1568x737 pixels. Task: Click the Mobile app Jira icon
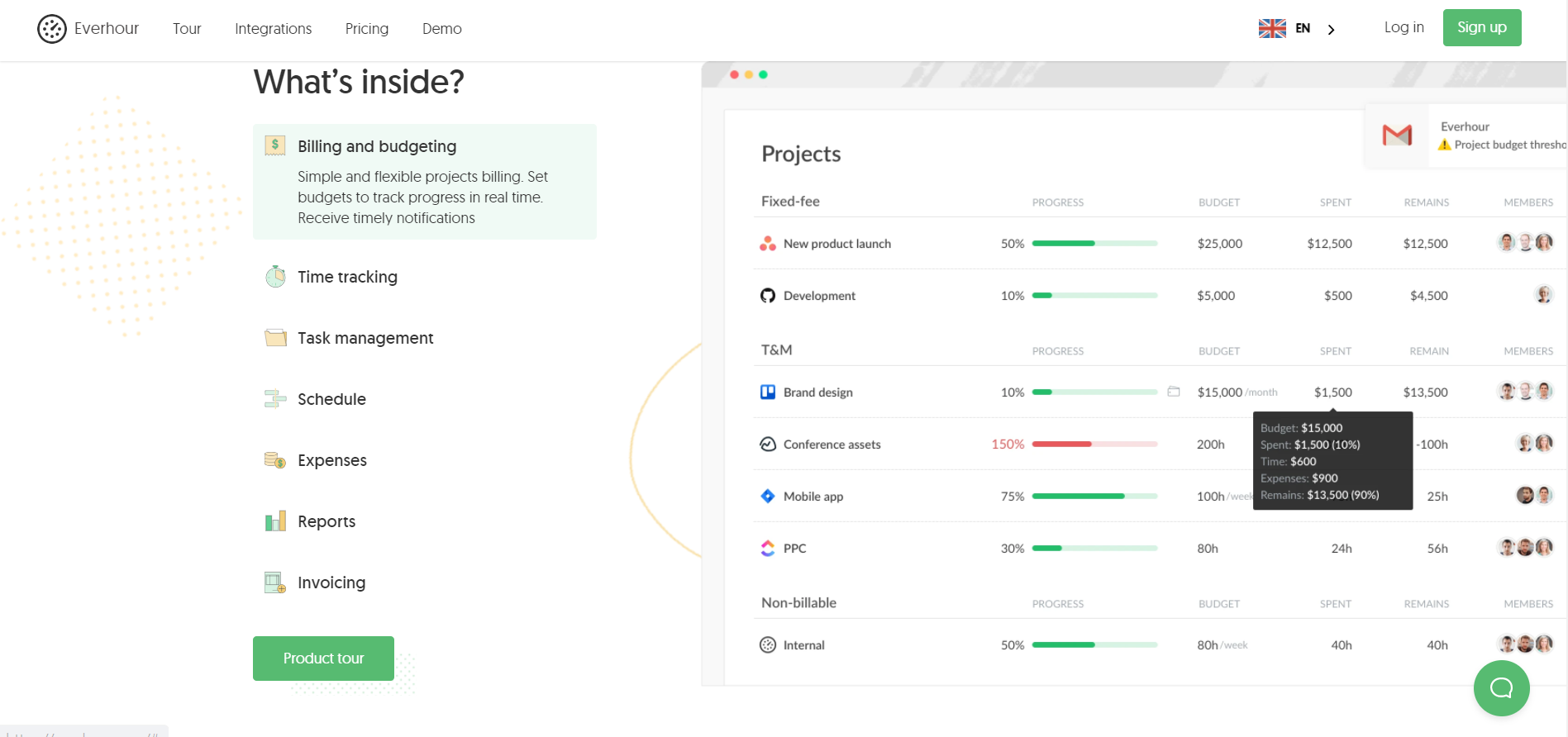(768, 496)
